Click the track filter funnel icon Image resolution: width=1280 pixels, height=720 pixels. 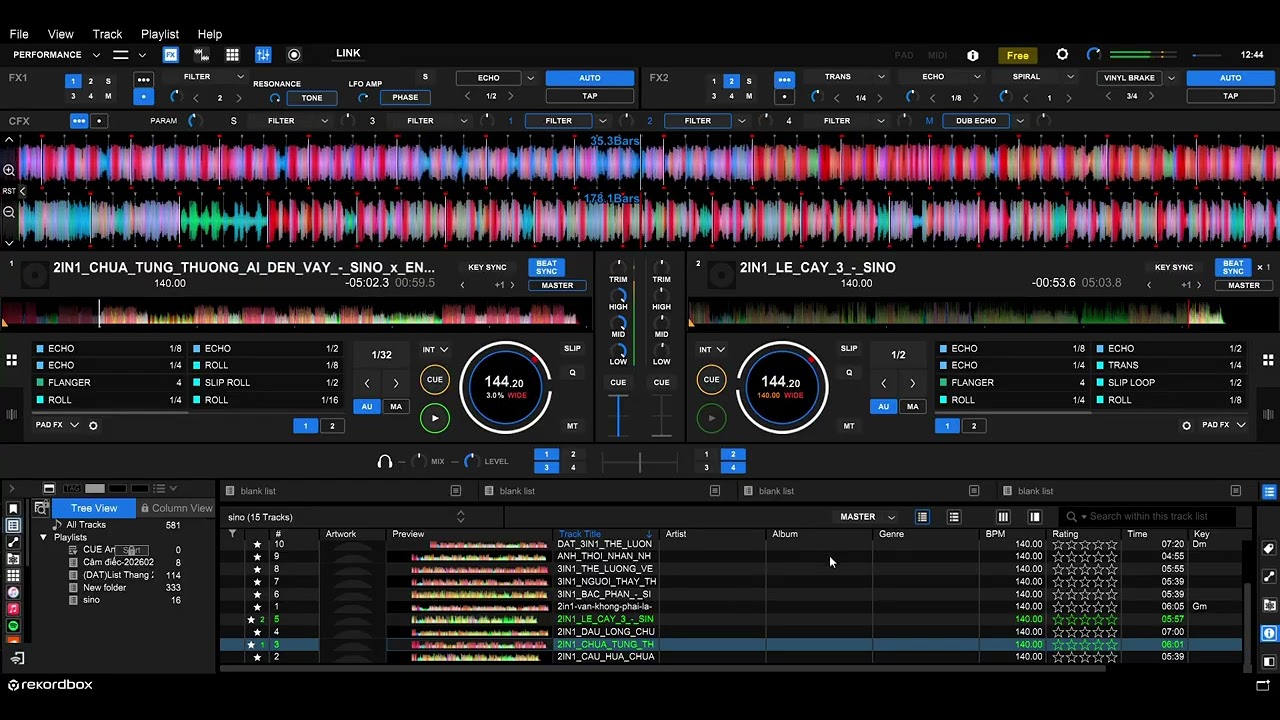[232, 534]
